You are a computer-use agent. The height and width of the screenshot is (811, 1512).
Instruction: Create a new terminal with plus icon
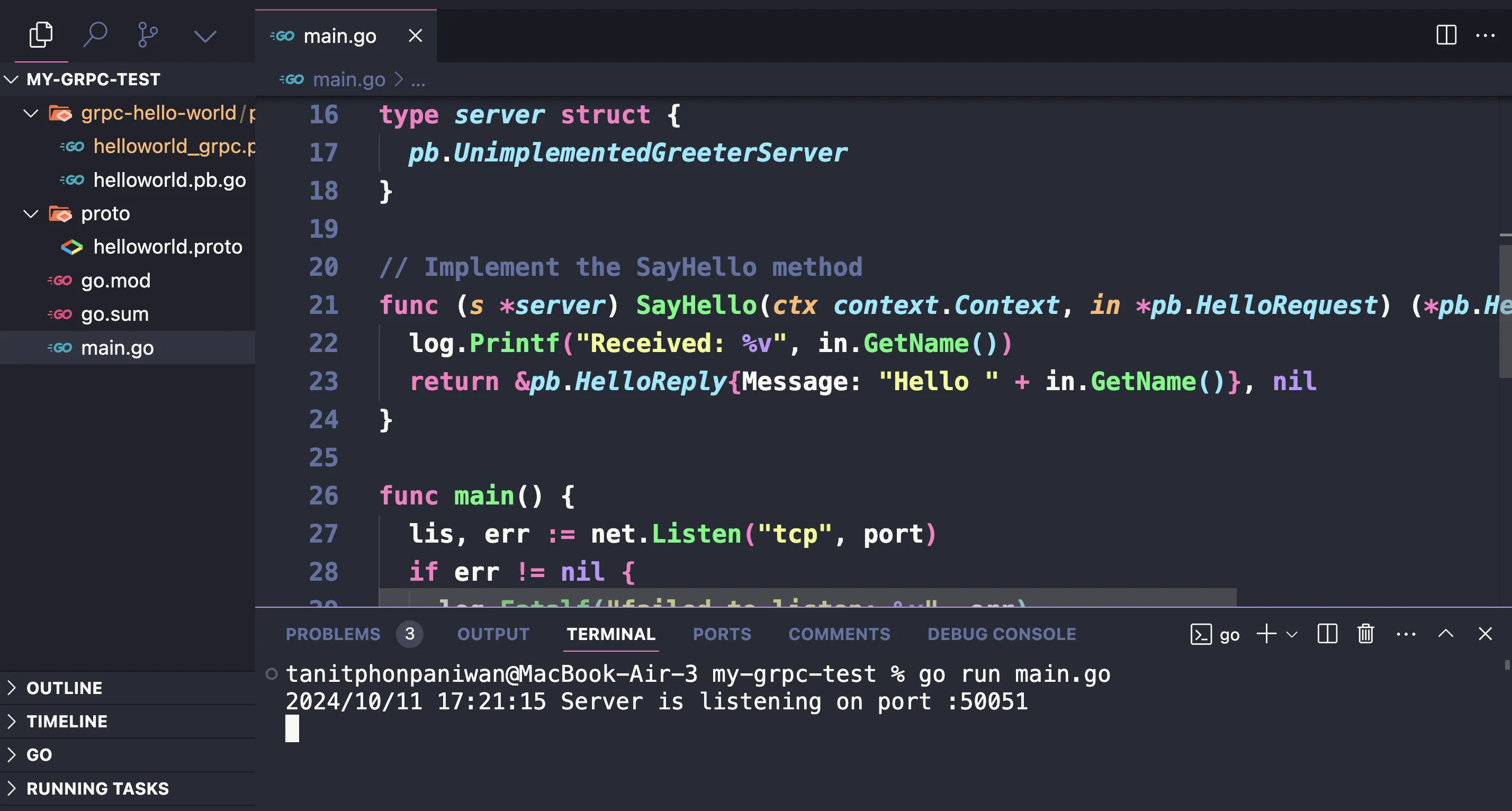[x=1266, y=634]
